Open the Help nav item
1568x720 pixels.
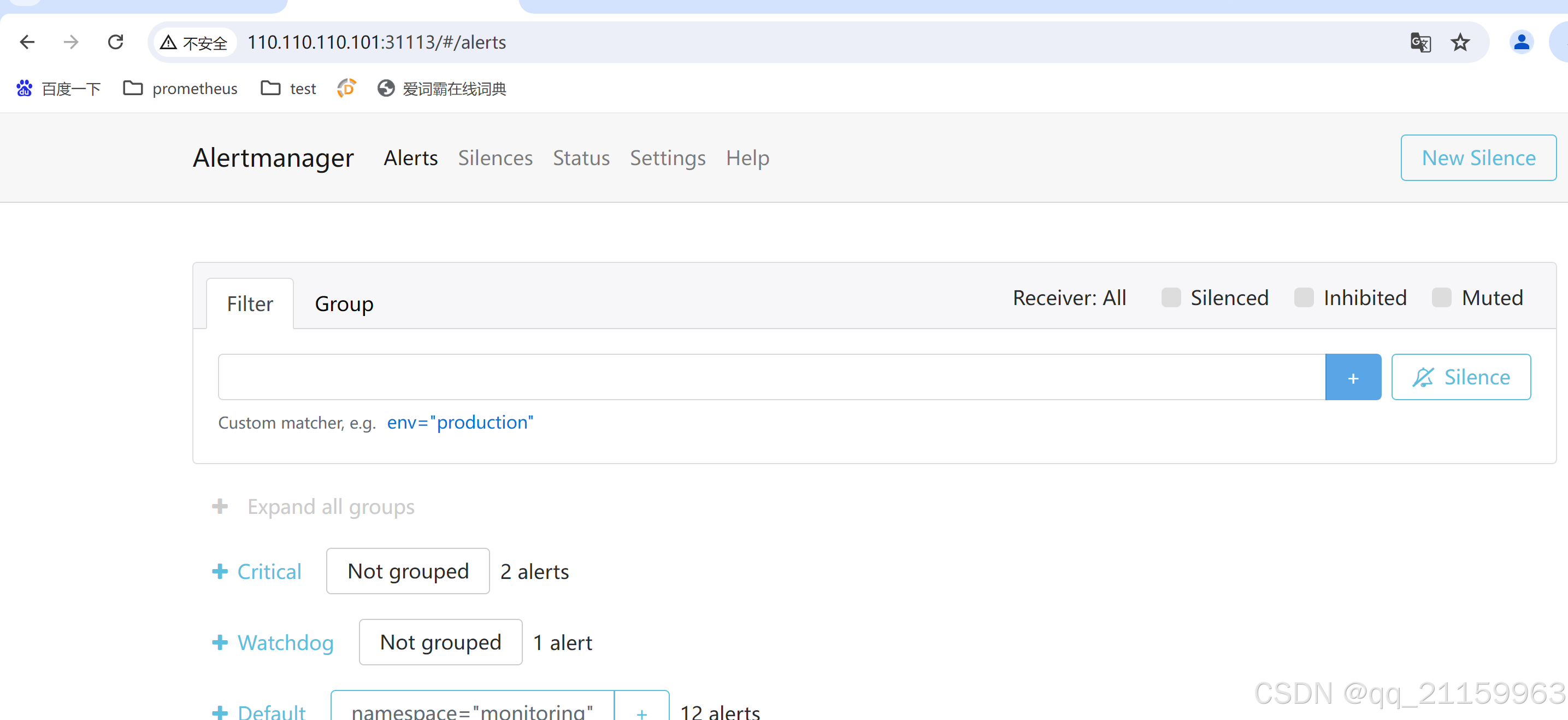tap(747, 158)
